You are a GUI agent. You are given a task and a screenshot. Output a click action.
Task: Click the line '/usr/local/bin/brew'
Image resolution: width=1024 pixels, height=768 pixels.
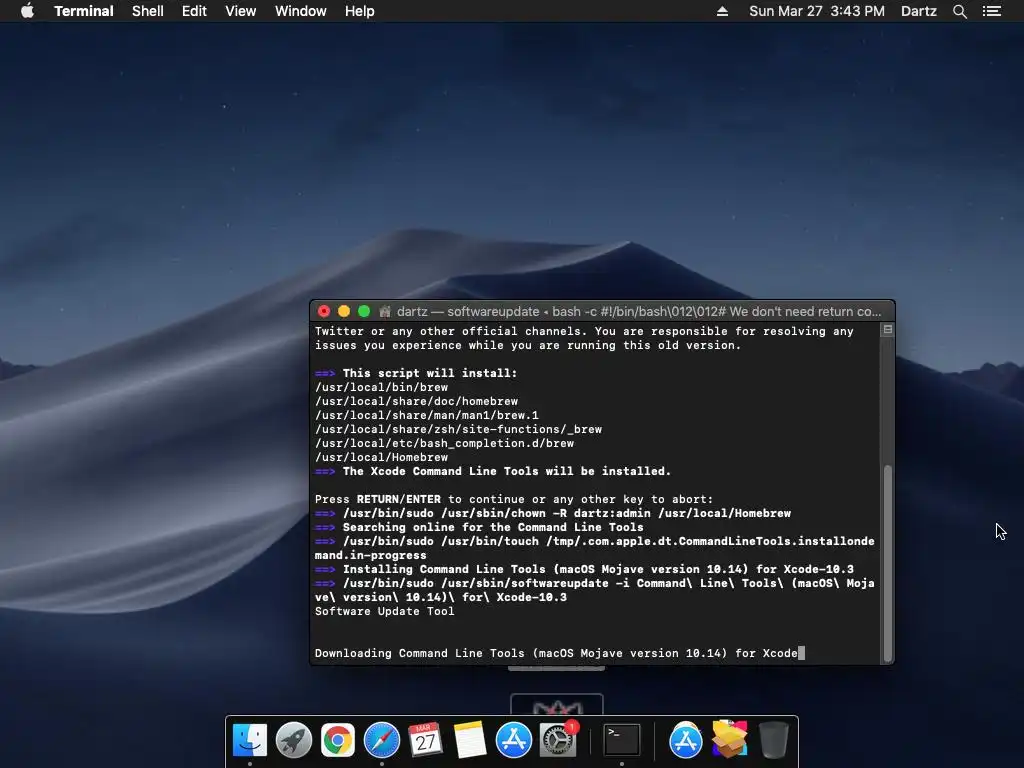381,387
